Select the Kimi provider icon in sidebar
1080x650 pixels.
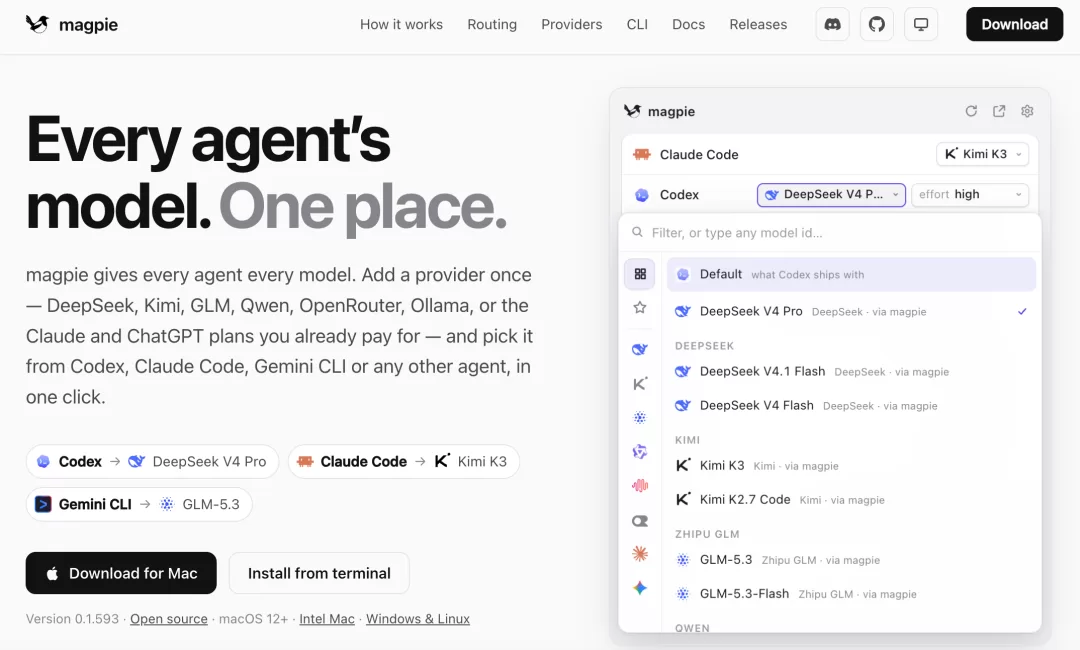[640, 384]
